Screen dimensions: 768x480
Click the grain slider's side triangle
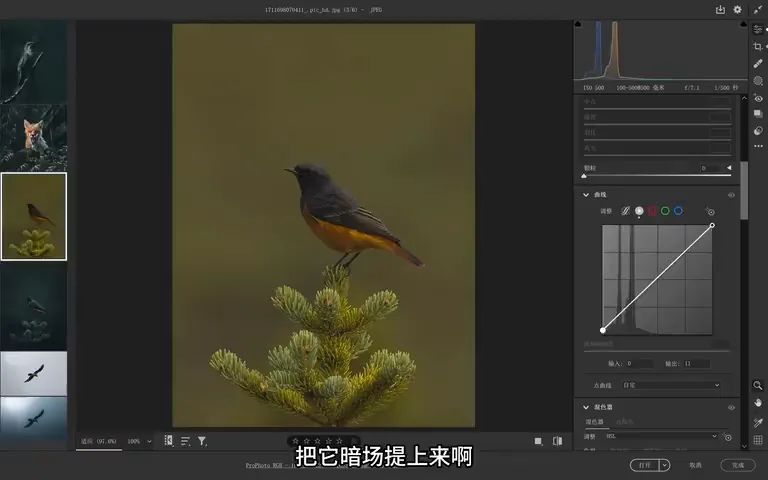[729, 168]
